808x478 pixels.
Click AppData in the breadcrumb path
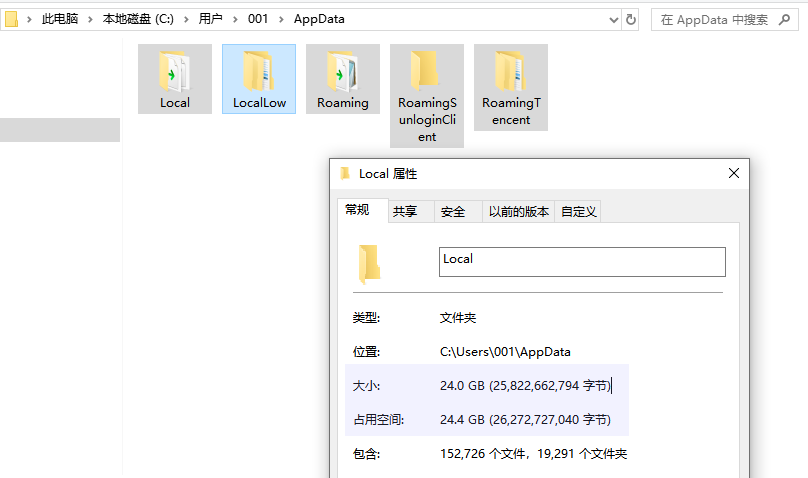pyautogui.click(x=319, y=19)
